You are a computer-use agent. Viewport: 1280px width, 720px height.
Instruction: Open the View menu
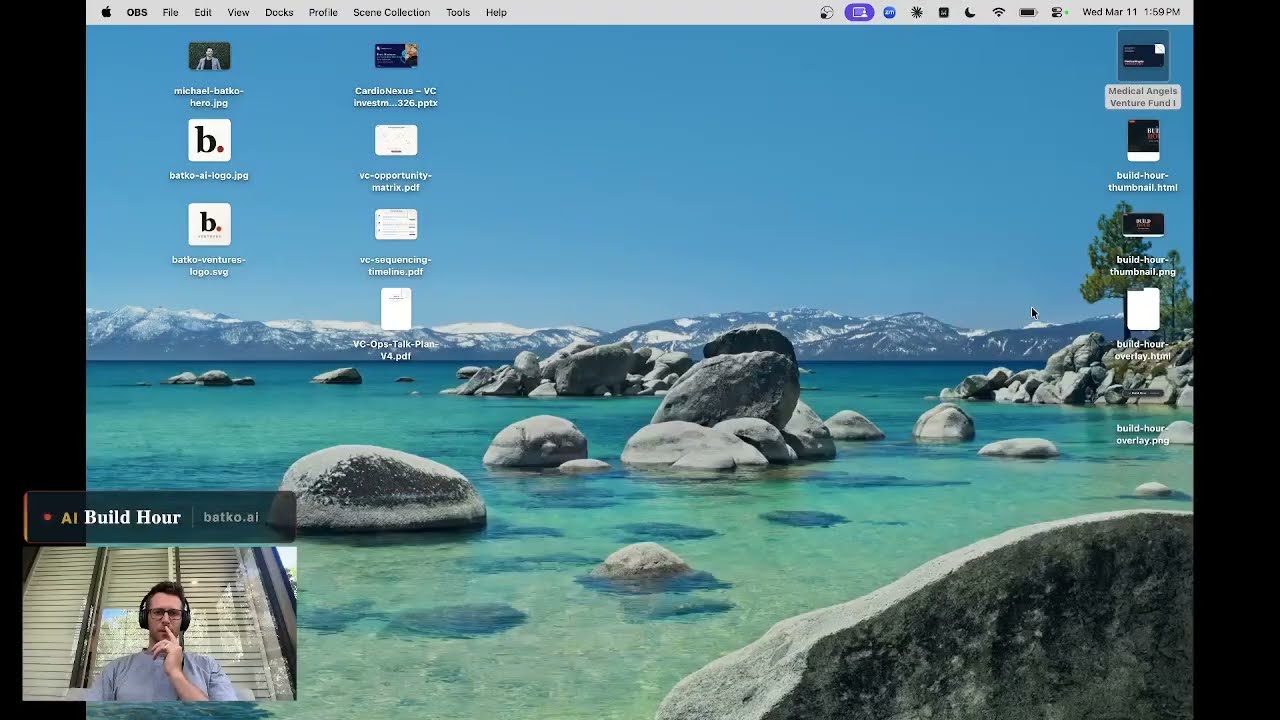(238, 12)
